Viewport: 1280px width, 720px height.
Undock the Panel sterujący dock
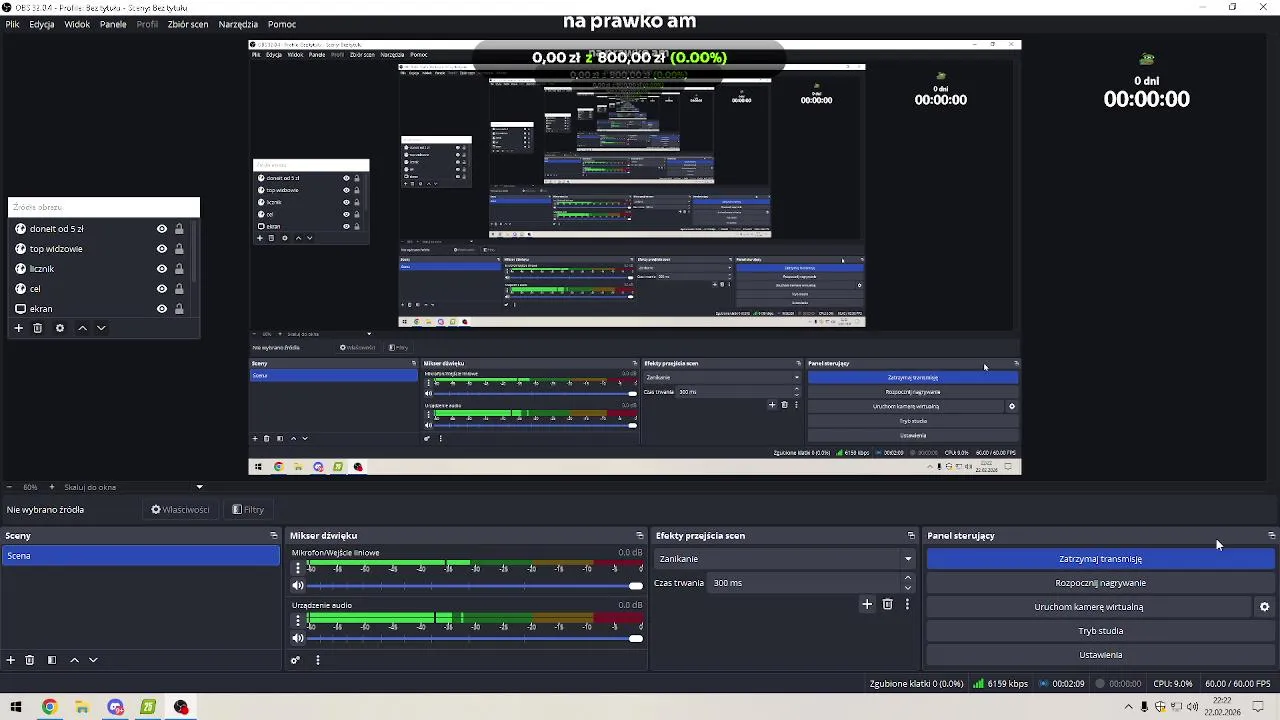1271,536
